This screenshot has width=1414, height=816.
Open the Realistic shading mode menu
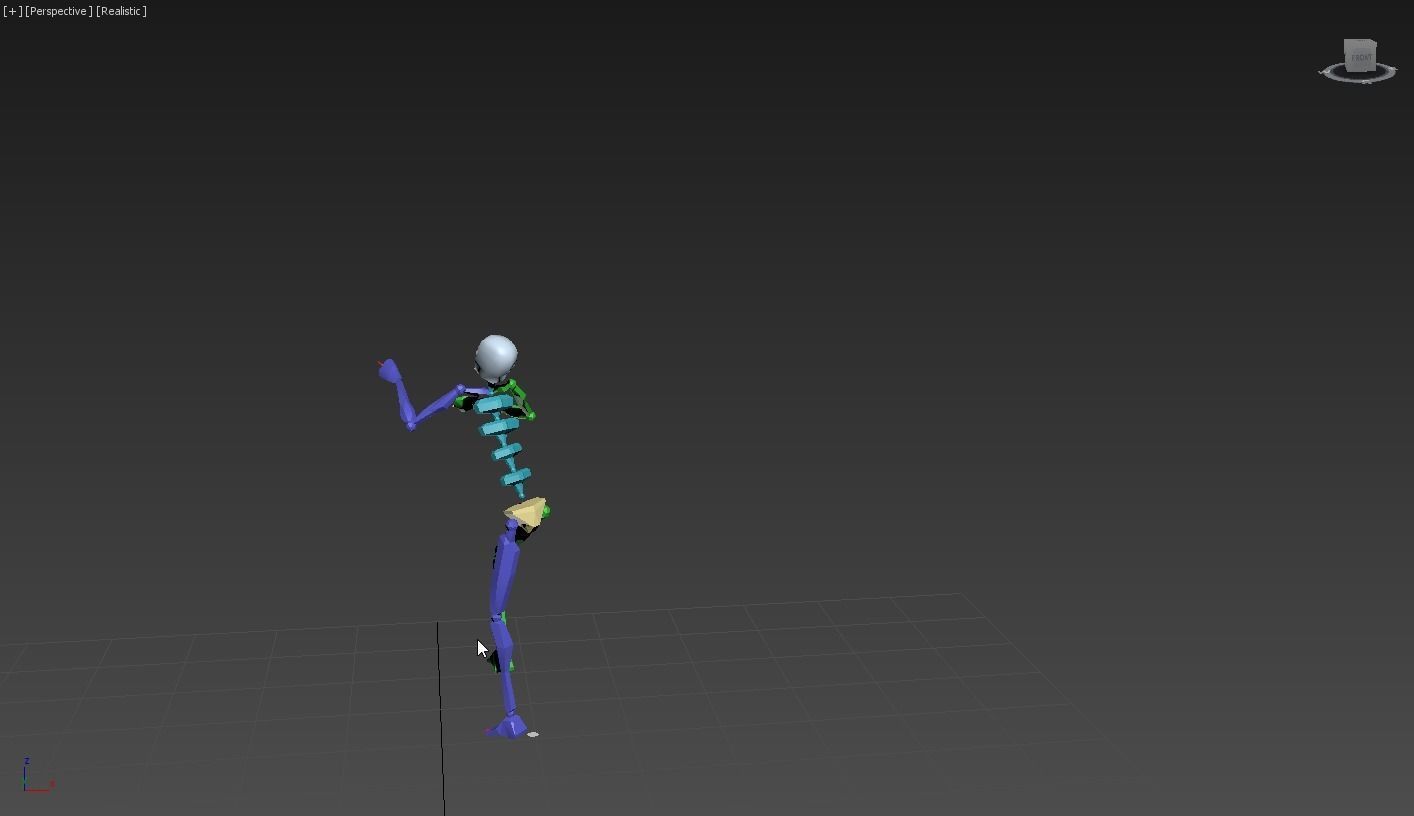pyautogui.click(x=121, y=11)
